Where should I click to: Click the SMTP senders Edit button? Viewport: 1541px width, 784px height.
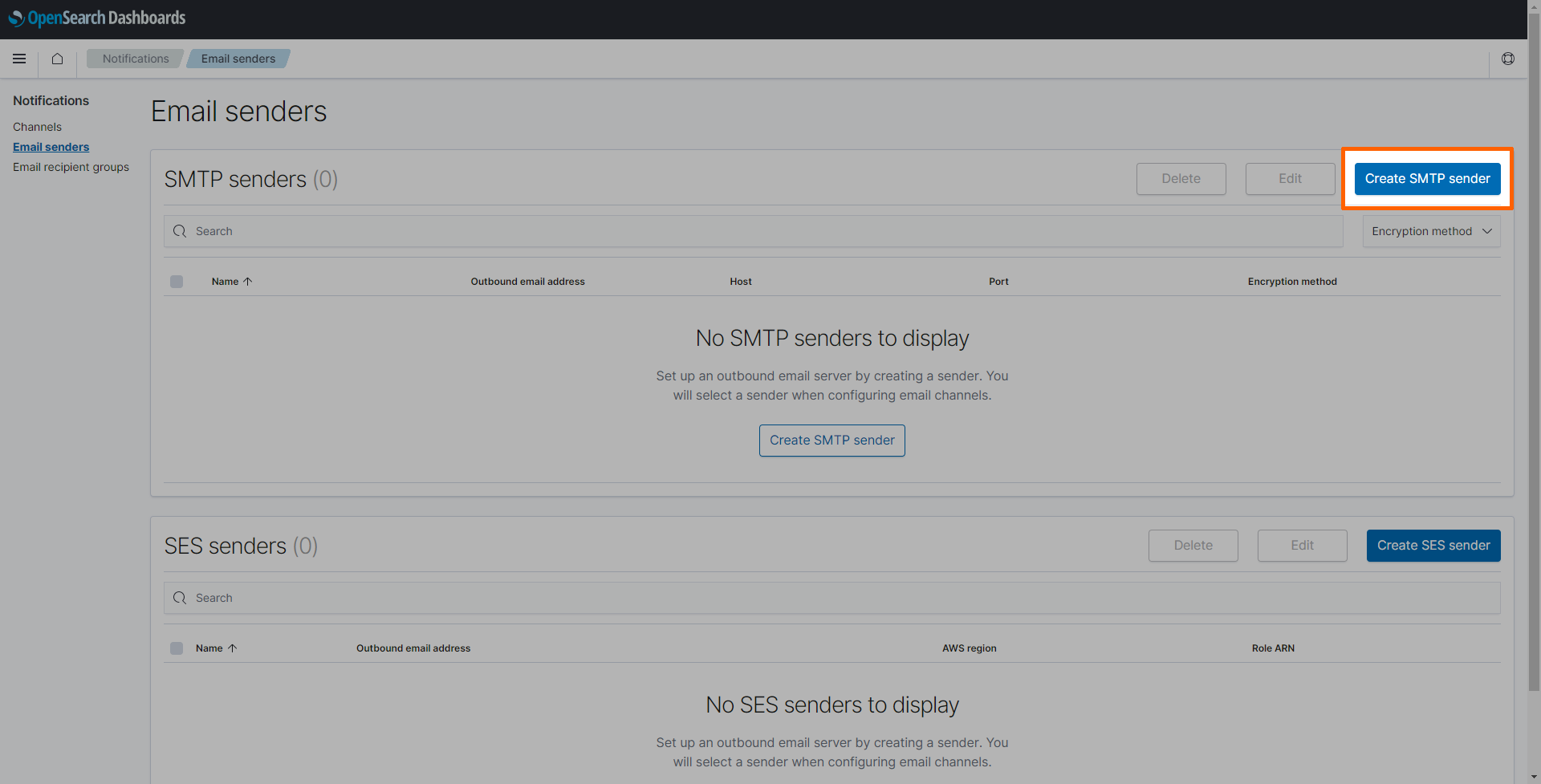tap(1290, 179)
